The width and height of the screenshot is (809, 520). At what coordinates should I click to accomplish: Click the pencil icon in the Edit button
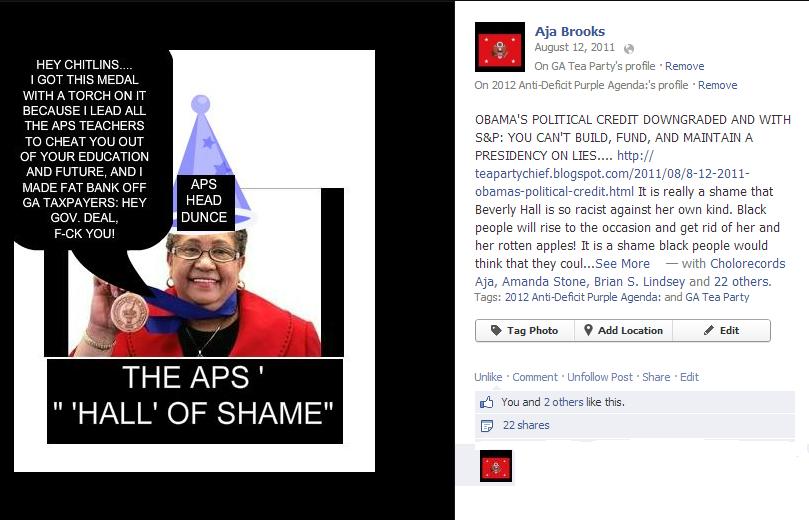coord(709,330)
